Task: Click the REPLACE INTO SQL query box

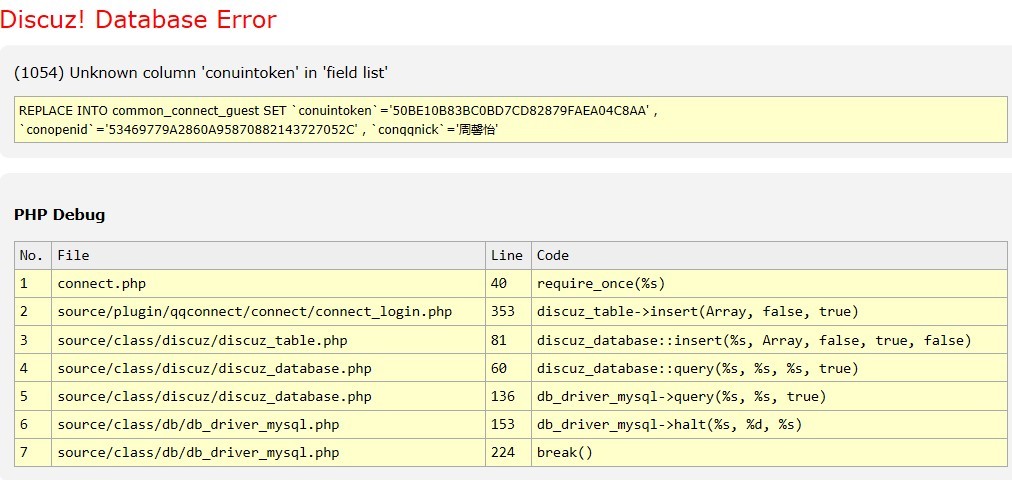Action: coord(511,119)
